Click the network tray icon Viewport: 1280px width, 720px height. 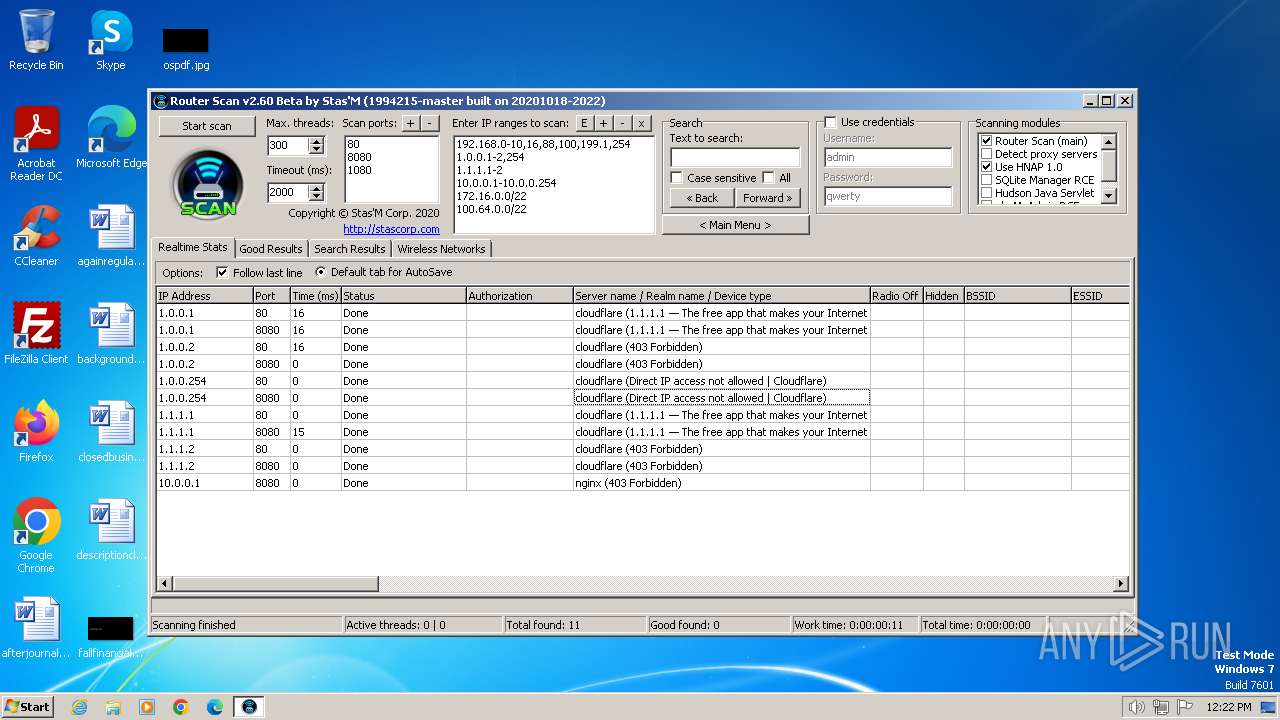[x=1160, y=707]
